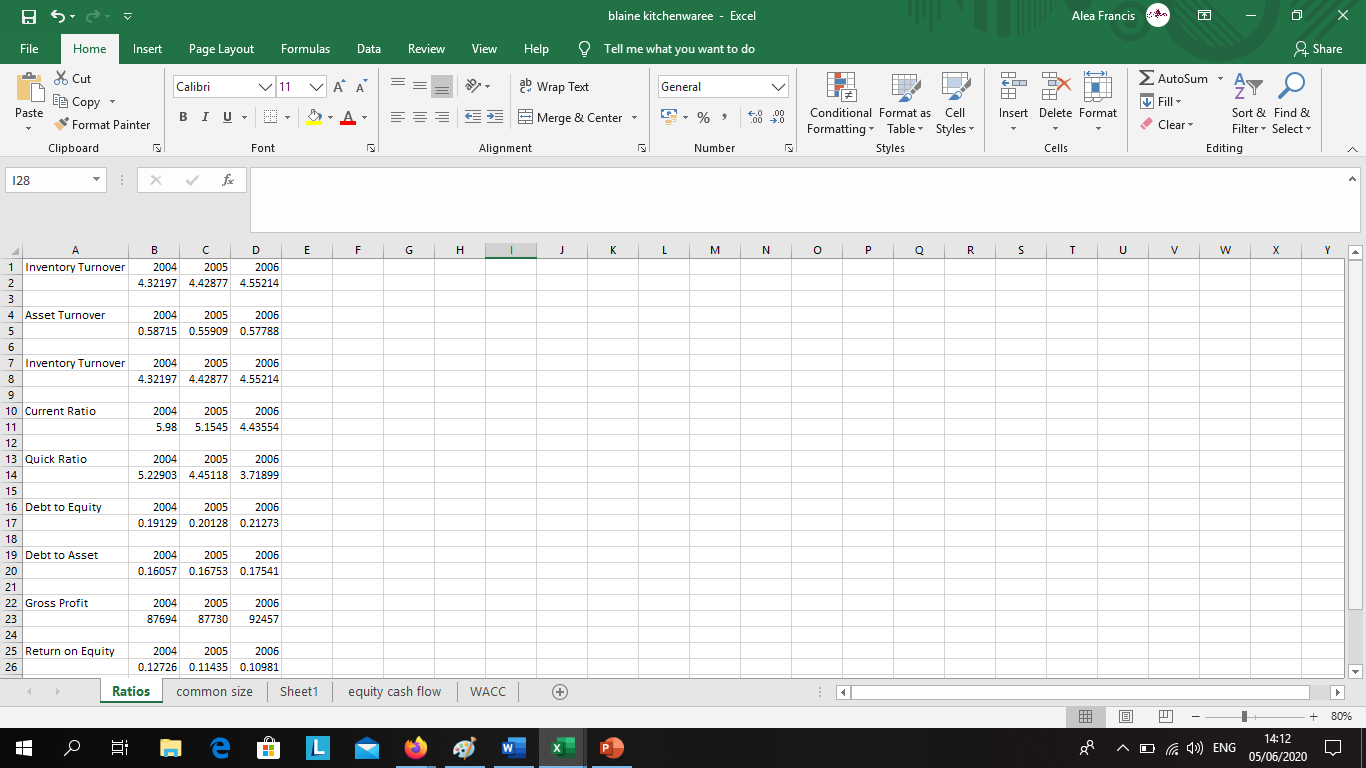Screen dimensions: 1366x768
Task: Click the Share button
Action: (1318, 49)
